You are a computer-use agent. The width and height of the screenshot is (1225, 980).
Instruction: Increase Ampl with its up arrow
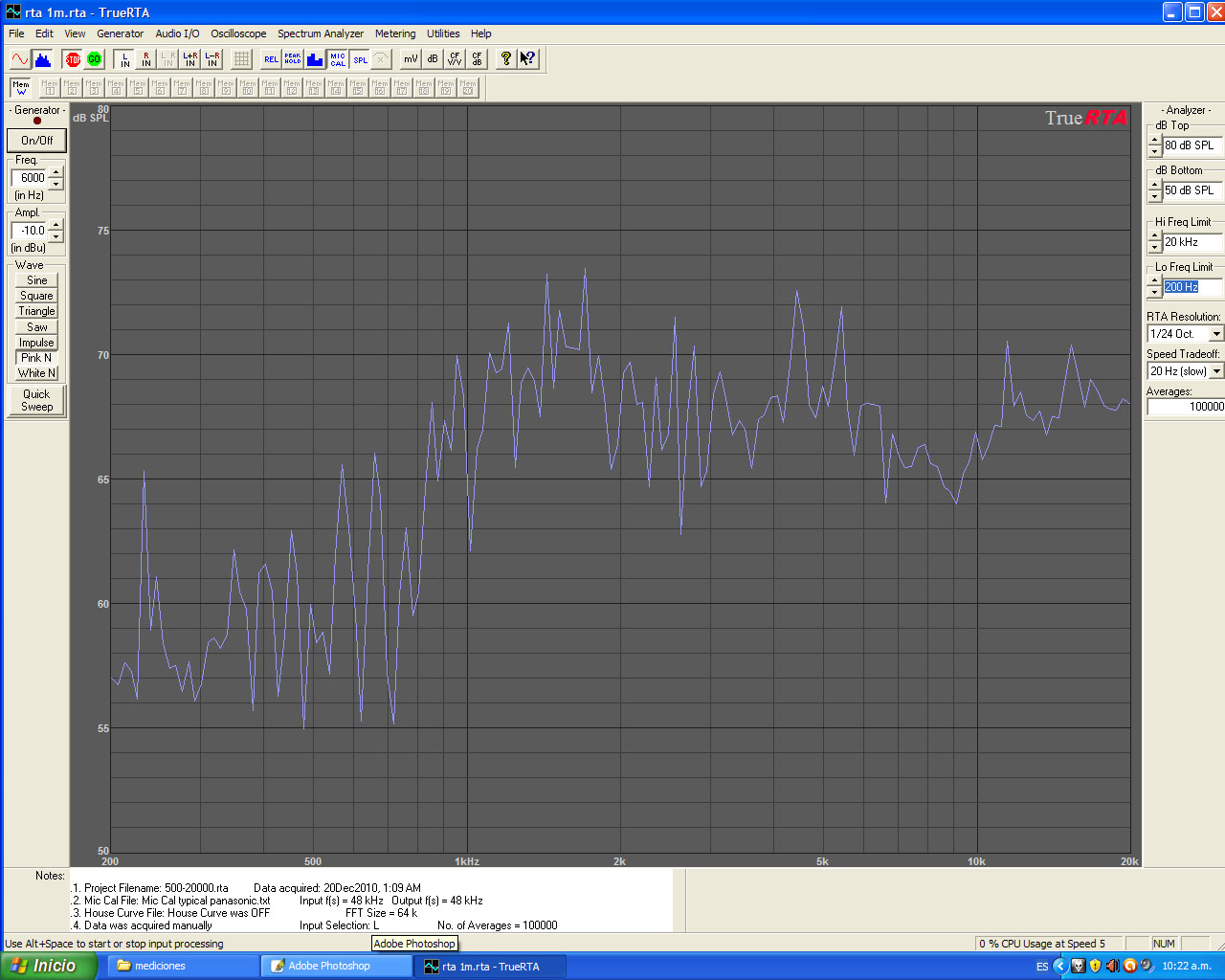56,225
